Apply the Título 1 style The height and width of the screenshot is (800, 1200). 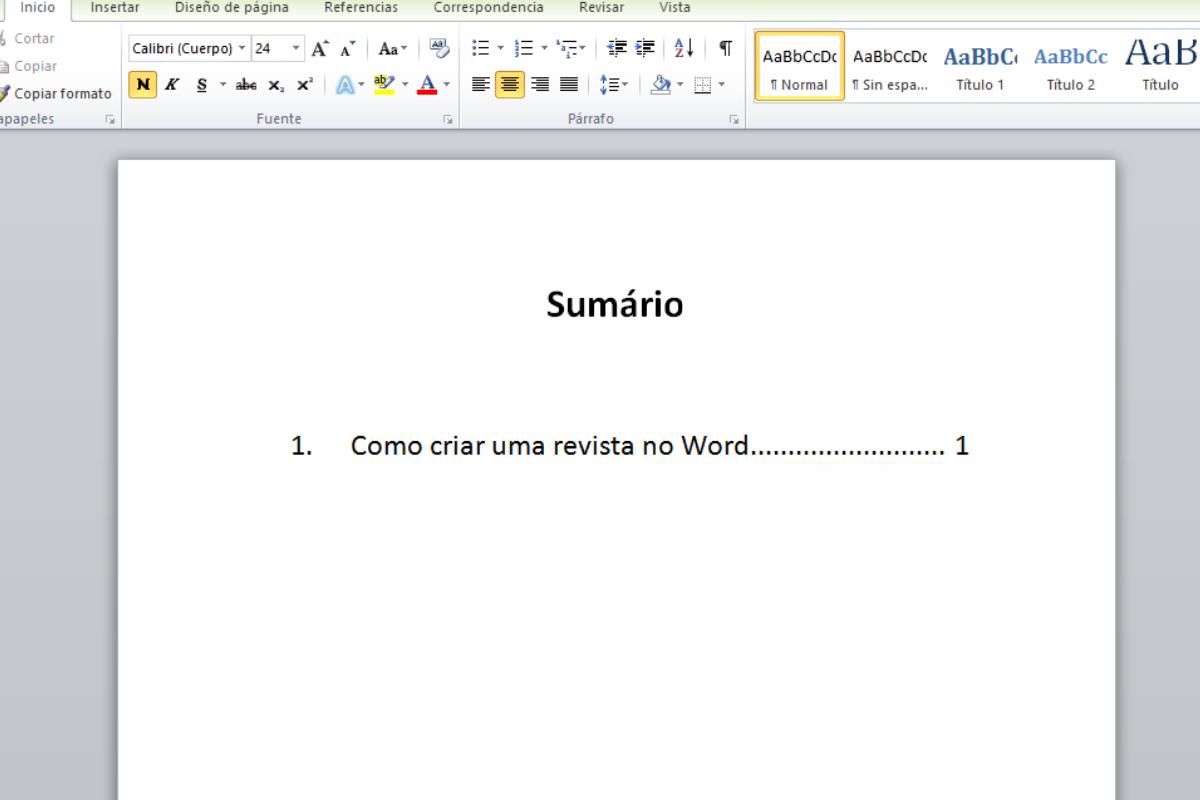(980, 66)
